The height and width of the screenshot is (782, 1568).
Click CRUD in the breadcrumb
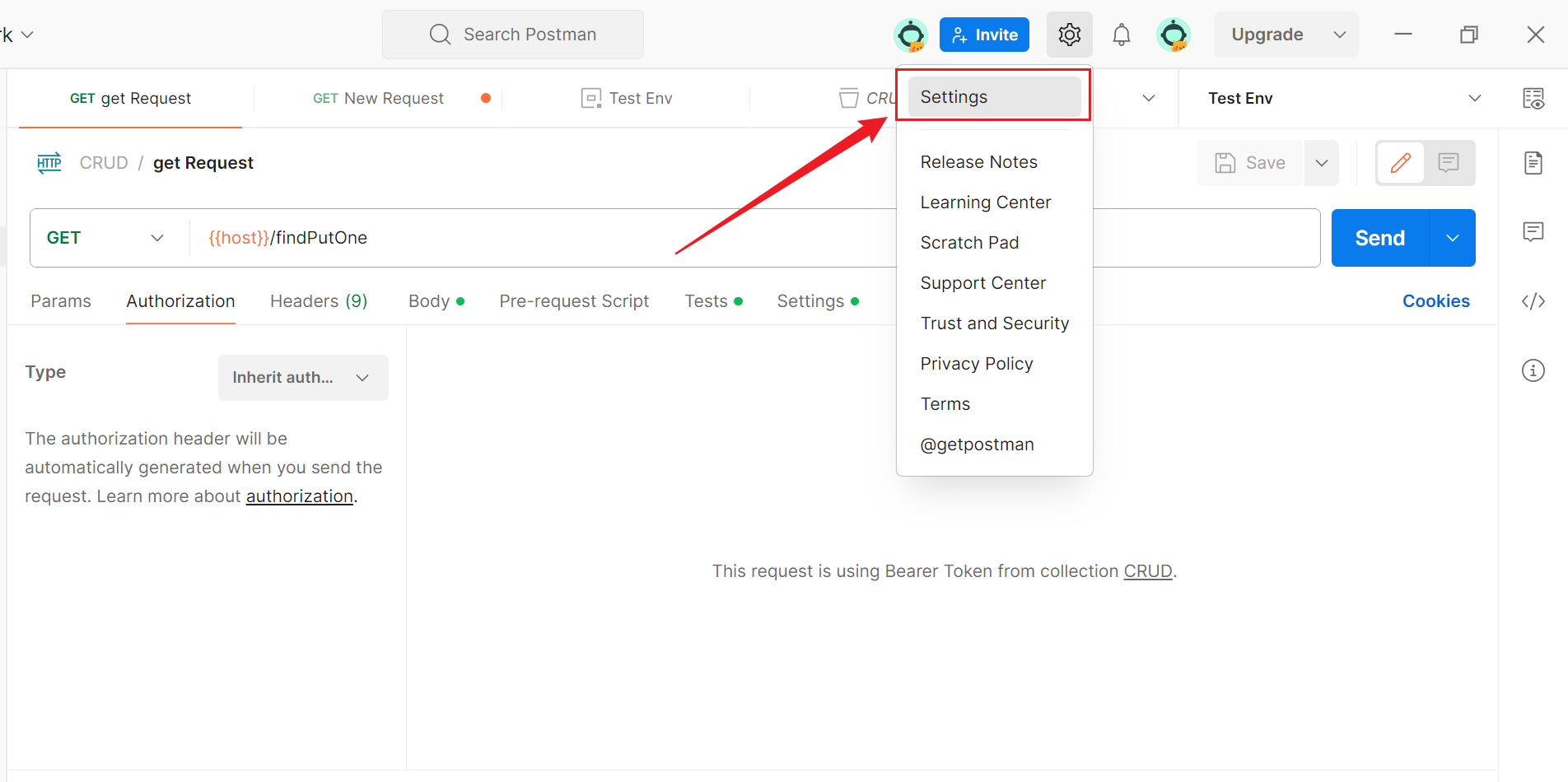coord(104,163)
